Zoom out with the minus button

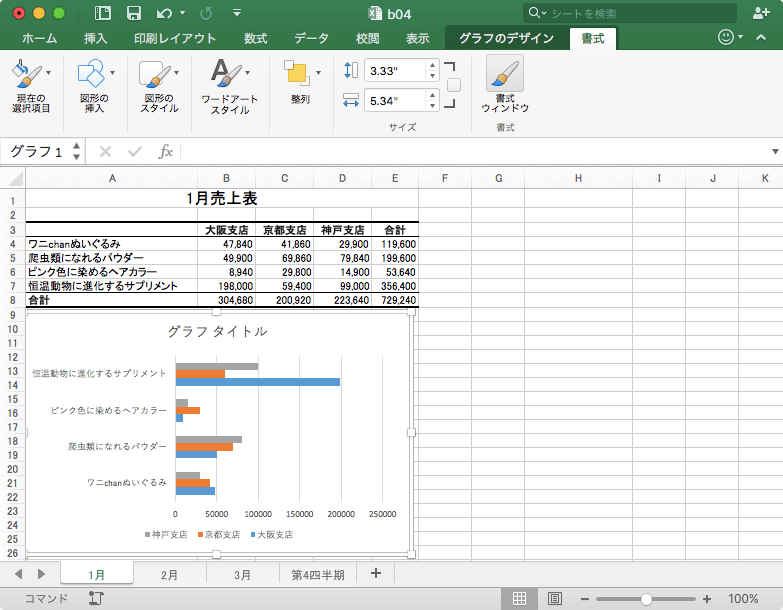(x=584, y=599)
